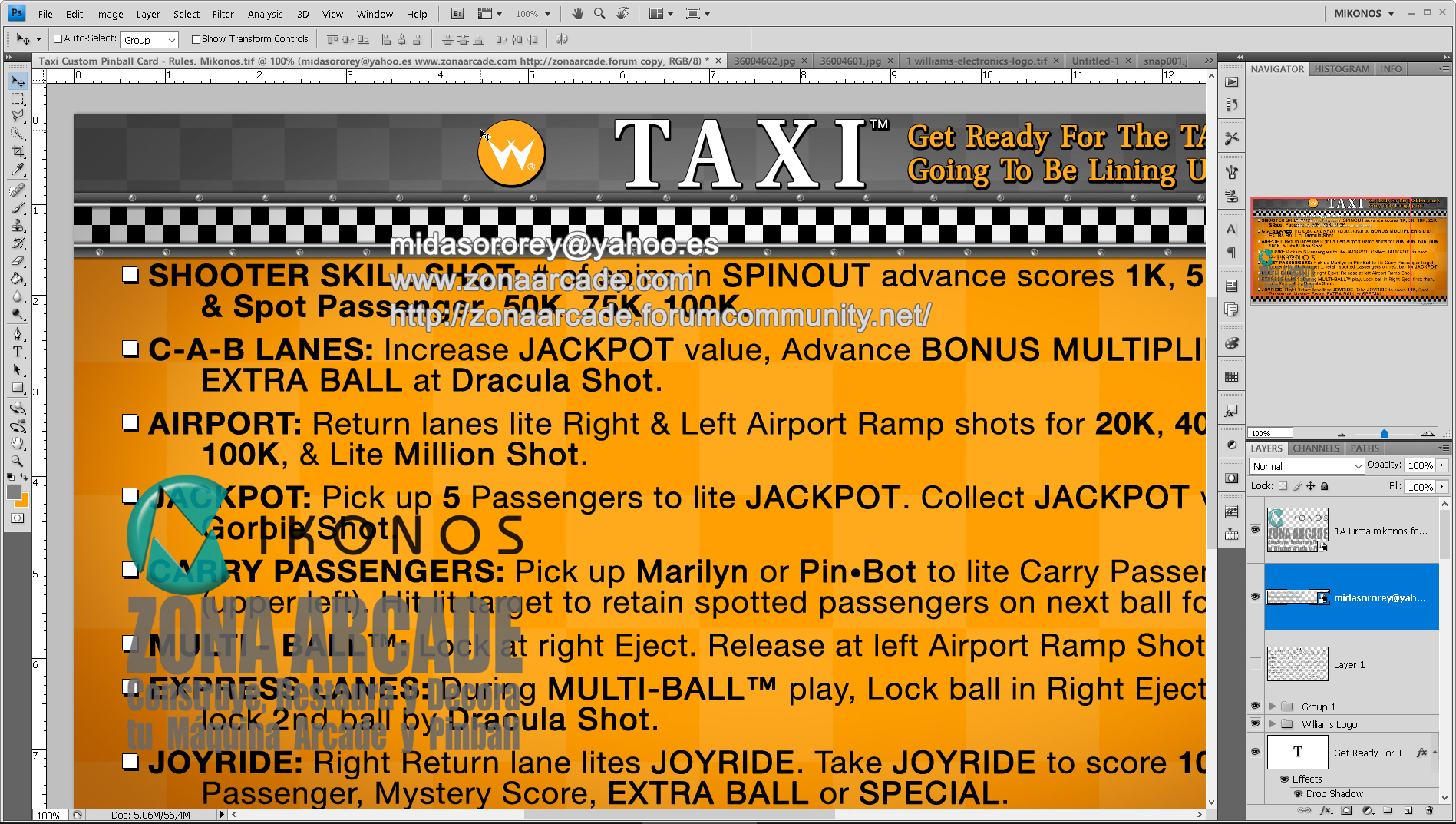Collapse effects of Get Ready For T layer
Screen dimensions: 1456x824
[1435, 753]
